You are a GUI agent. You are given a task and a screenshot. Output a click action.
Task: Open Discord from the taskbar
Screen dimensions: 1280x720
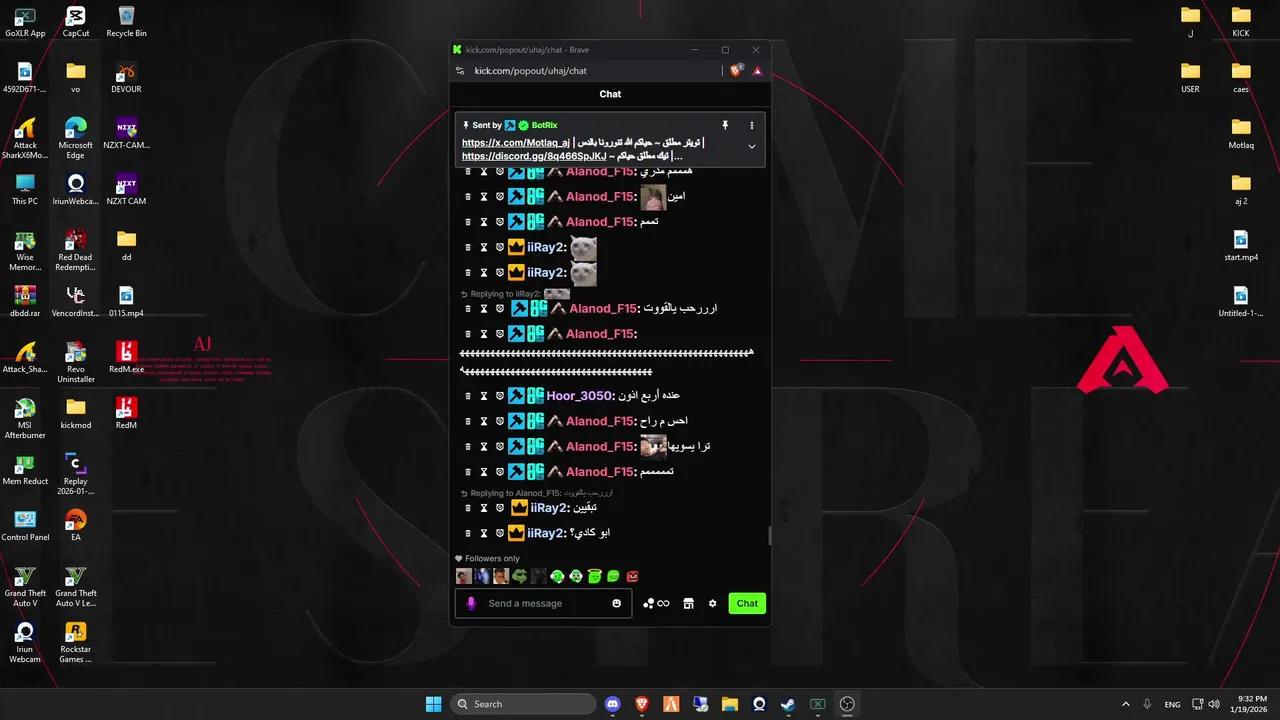click(613, 704)
